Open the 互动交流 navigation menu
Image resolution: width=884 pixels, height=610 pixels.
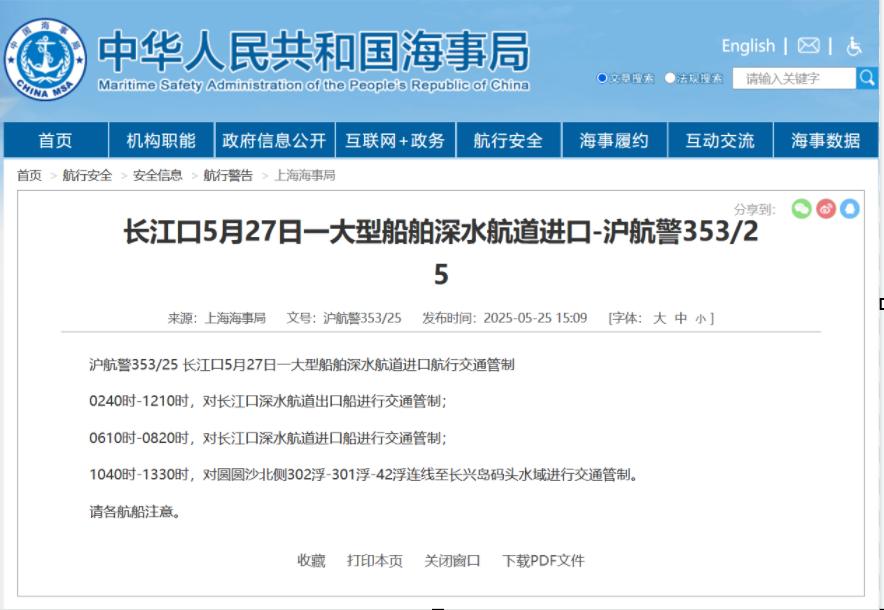pos(720,140)
